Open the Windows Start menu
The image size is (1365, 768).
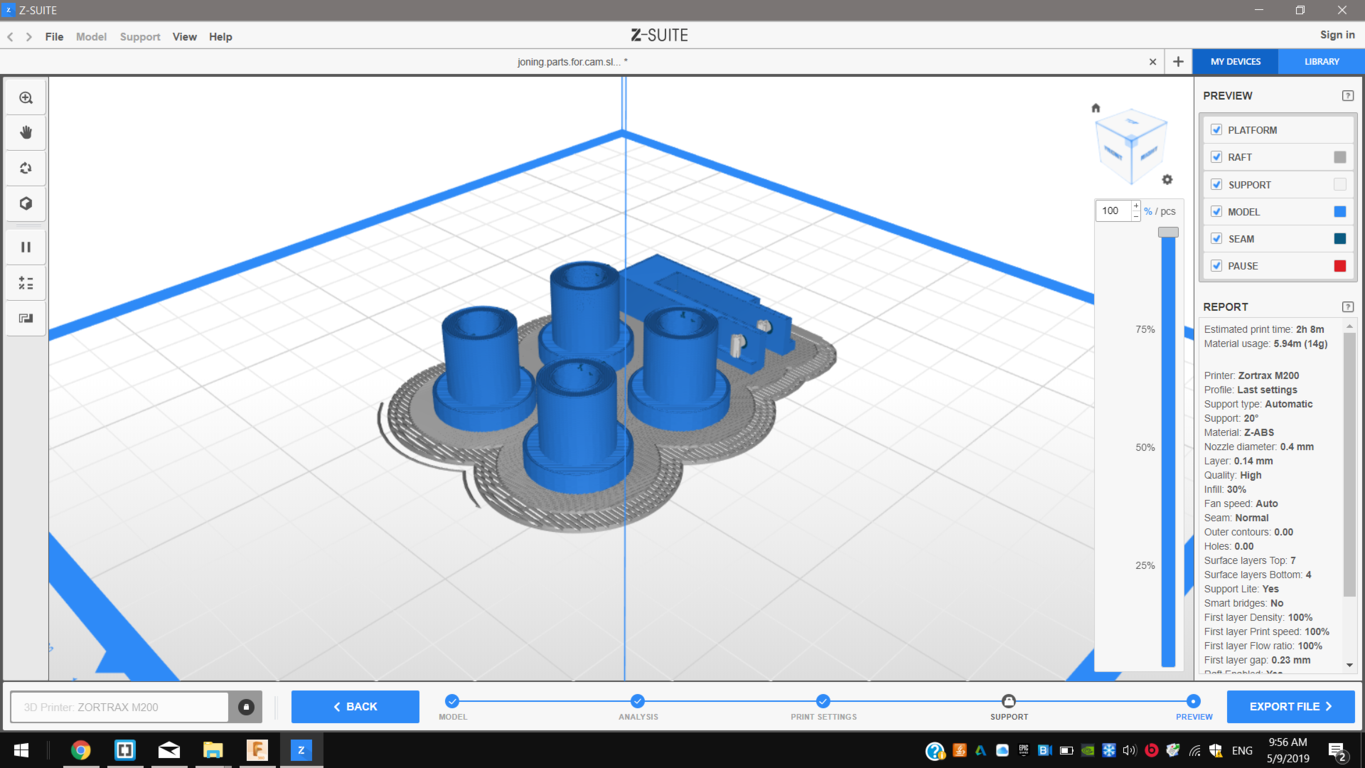(x=21, y=750)
